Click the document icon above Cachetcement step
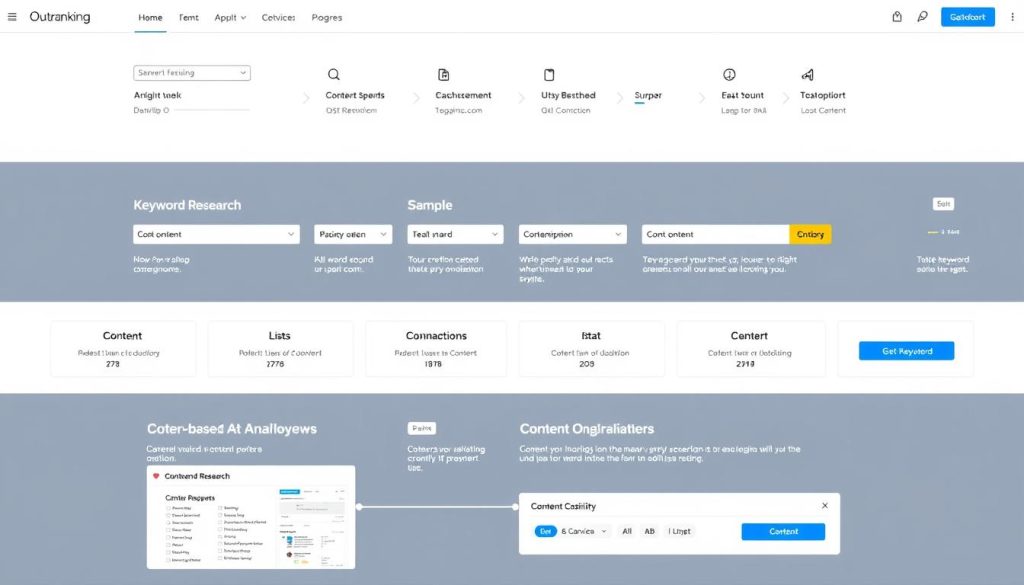The width and height of the screenshot is (1024, 585). click(442, 74)
